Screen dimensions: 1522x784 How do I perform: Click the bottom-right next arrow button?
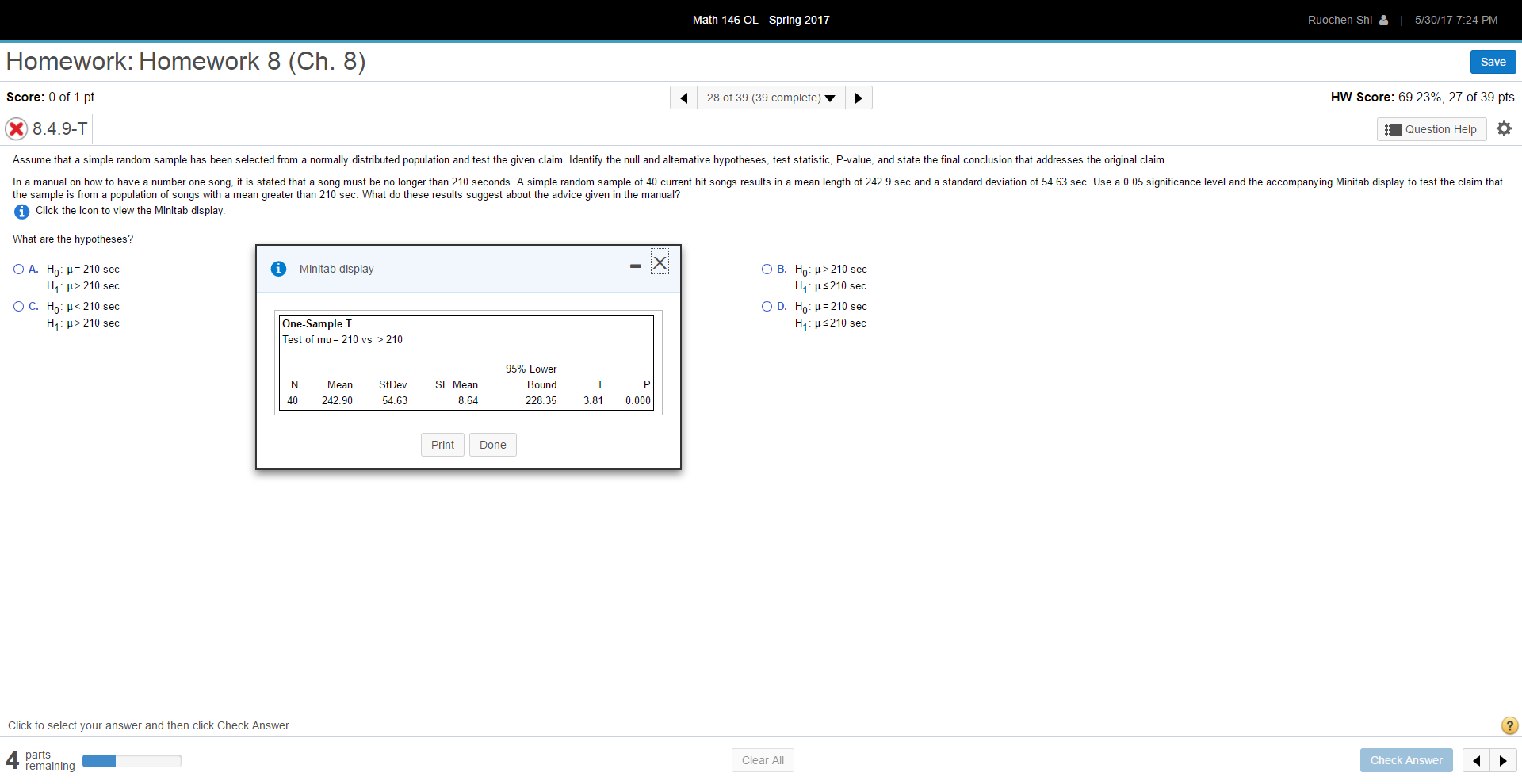pos(1503,760)
